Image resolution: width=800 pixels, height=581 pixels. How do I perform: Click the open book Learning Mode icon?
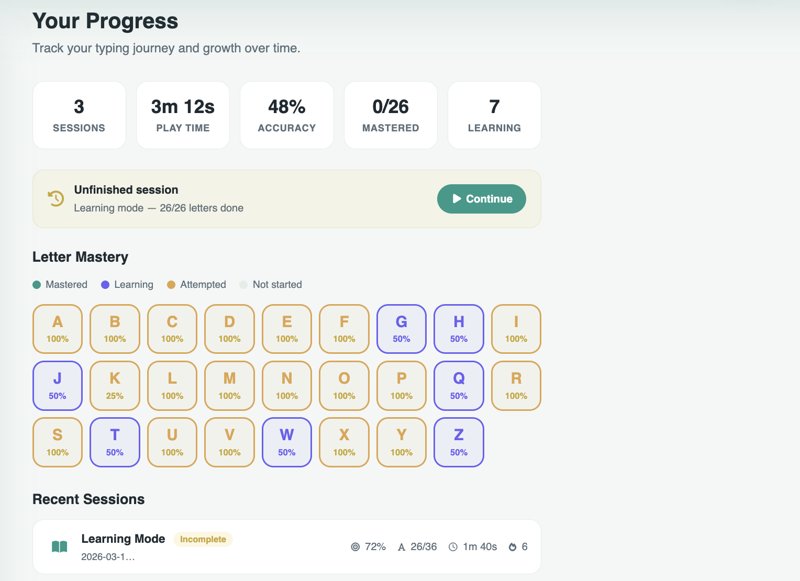60,547
